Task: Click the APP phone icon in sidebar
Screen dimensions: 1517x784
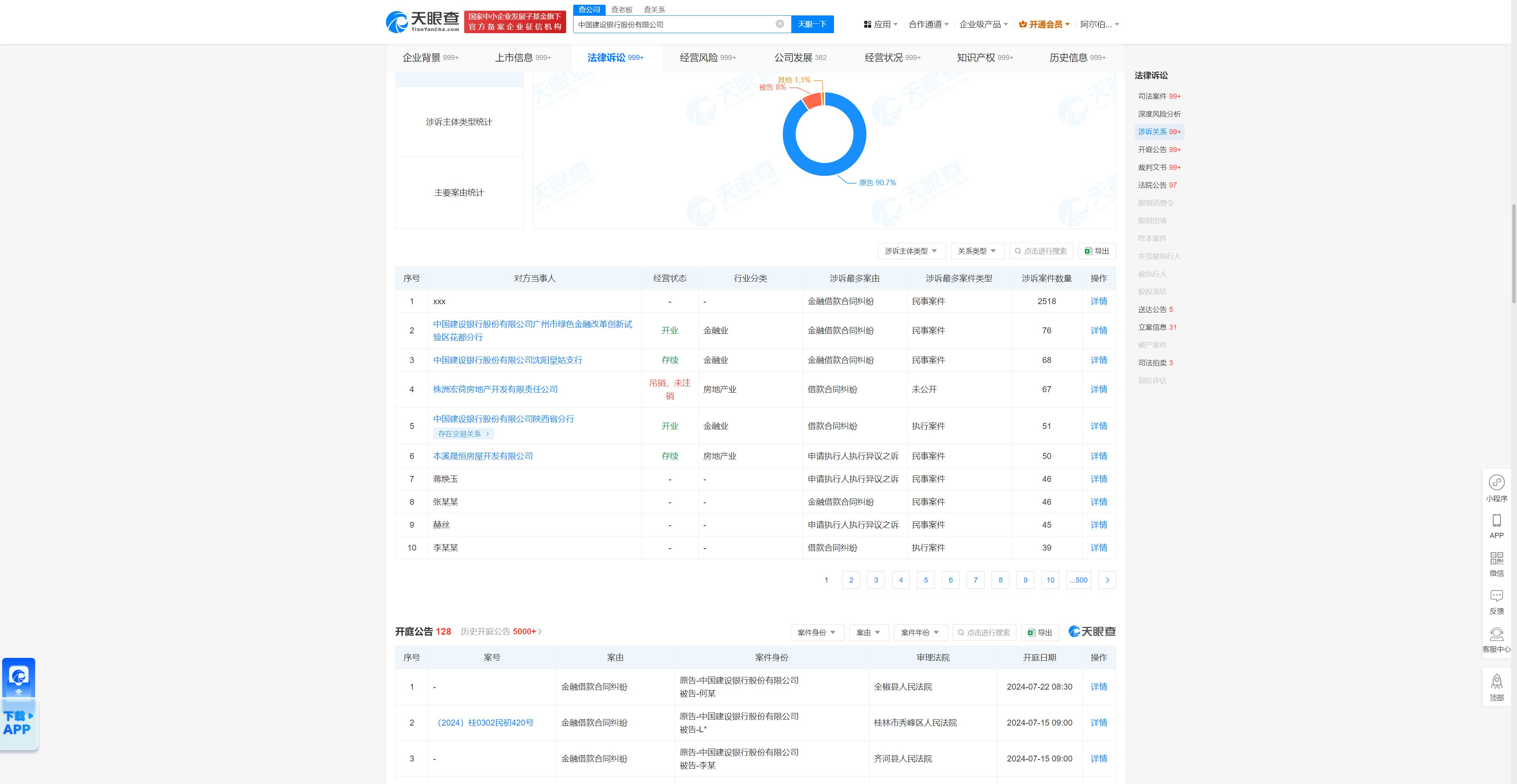Action: 1496,520
